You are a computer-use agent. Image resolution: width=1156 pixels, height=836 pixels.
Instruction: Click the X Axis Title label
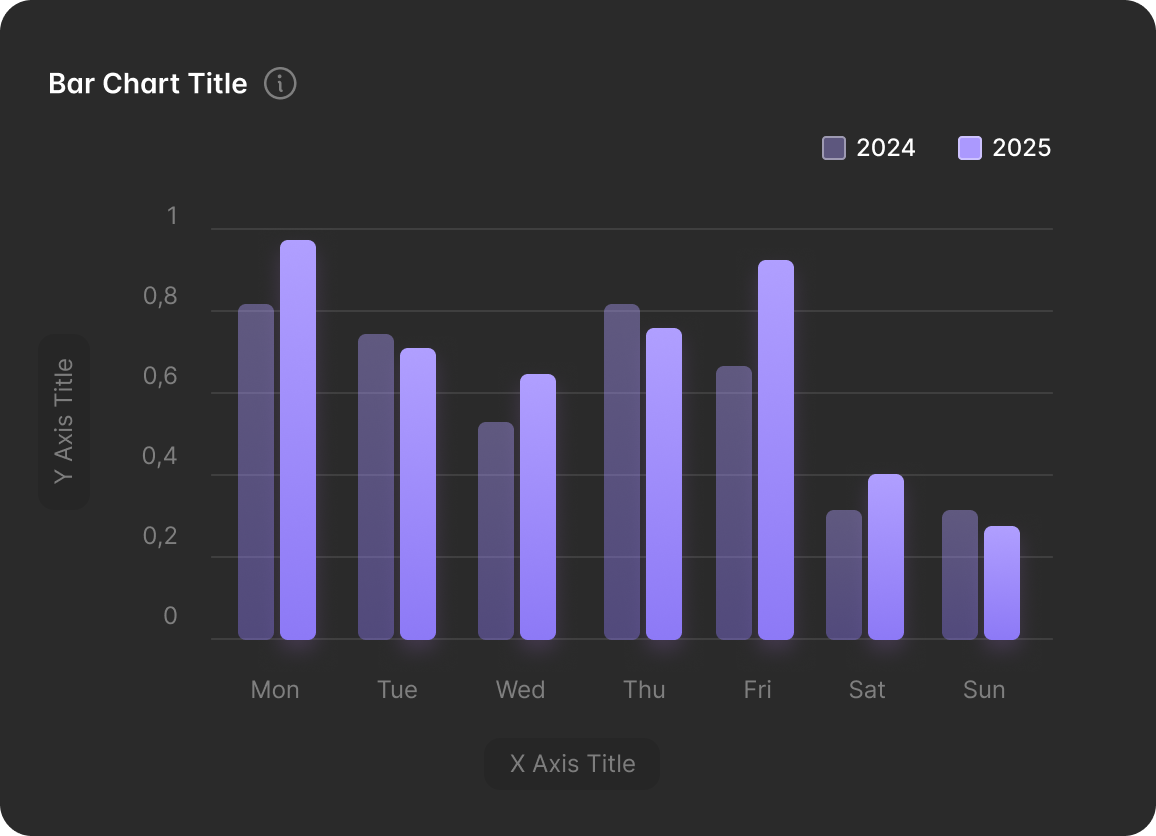coord(572,764)
